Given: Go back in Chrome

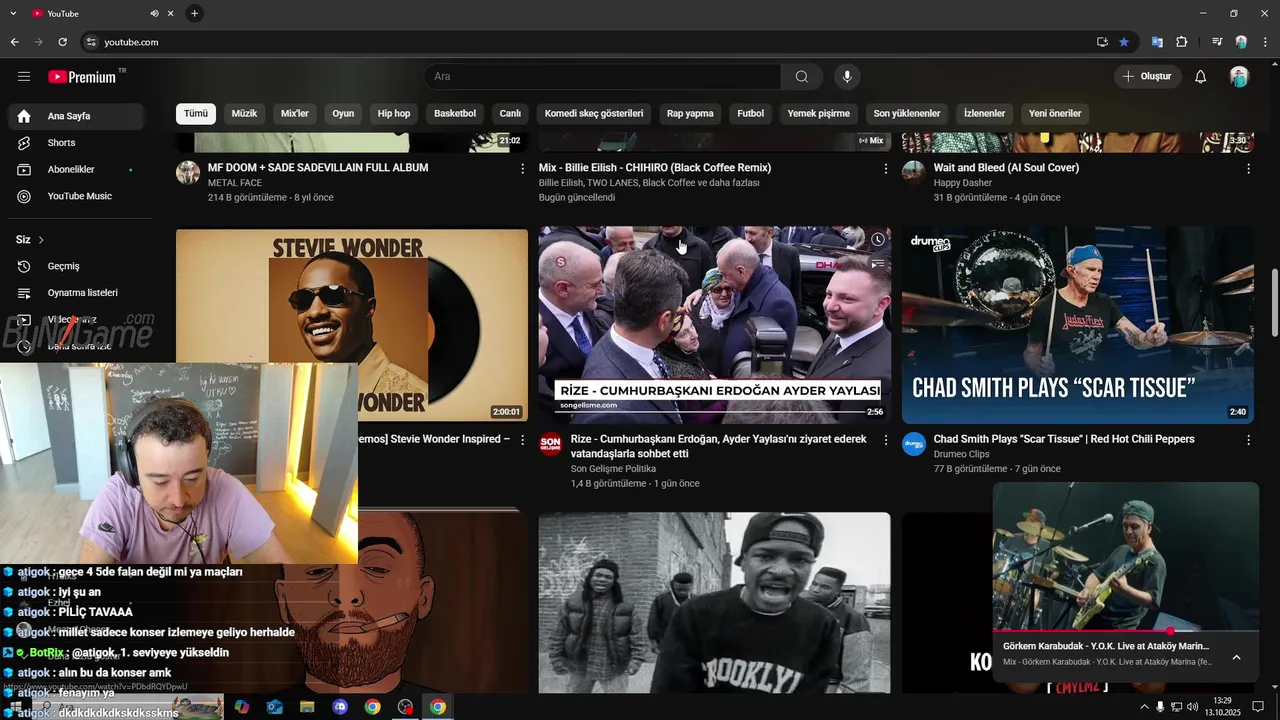Looking at the screenshot, I should [x=14, y=42].
